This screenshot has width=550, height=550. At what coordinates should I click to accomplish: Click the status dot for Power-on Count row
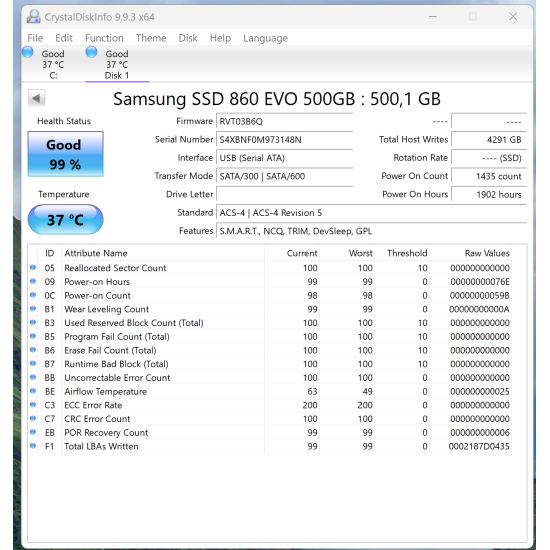(33, 295)
